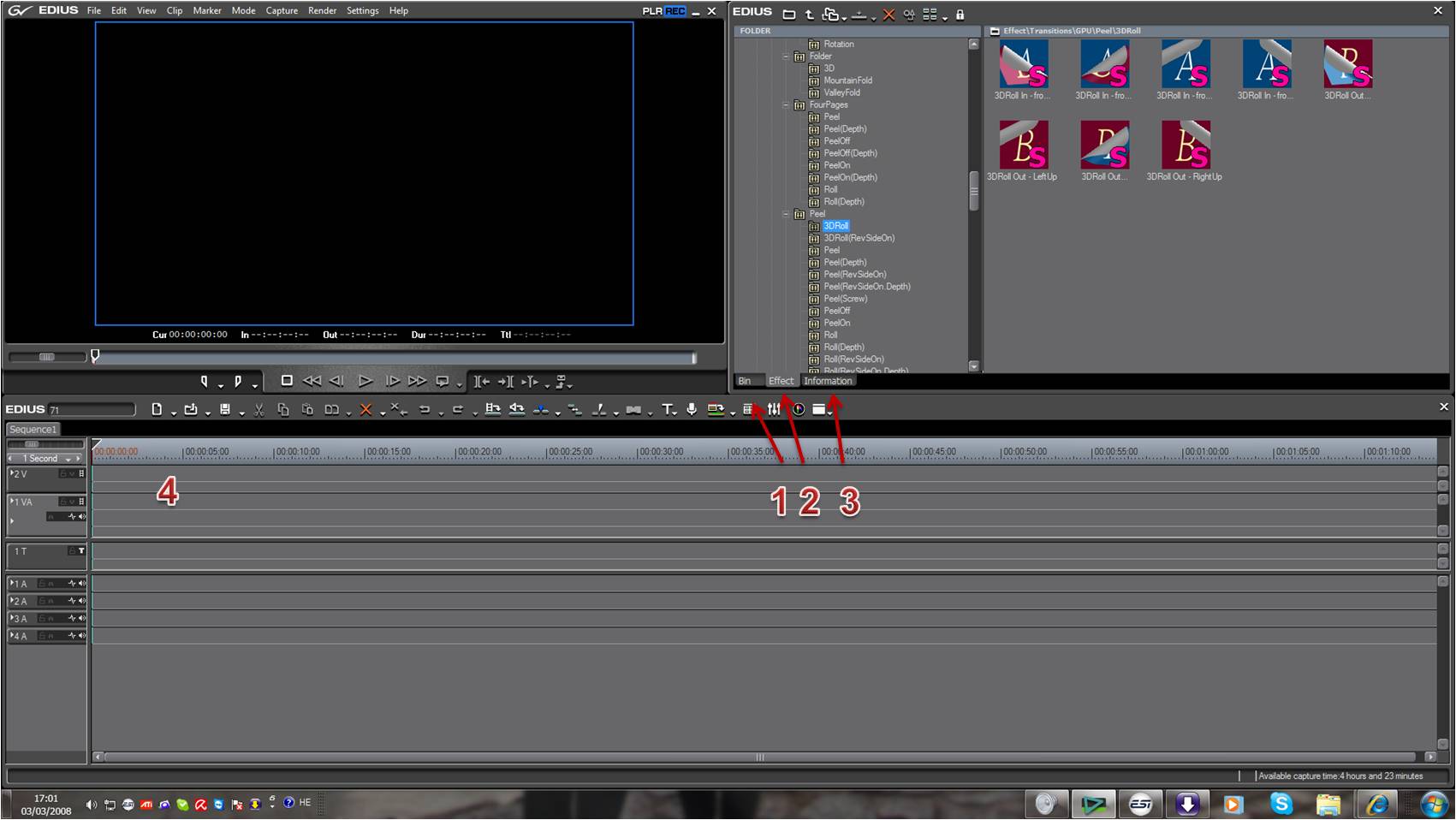Expand the 1 A audio track

pyautogui.click(x=11, y=583)
